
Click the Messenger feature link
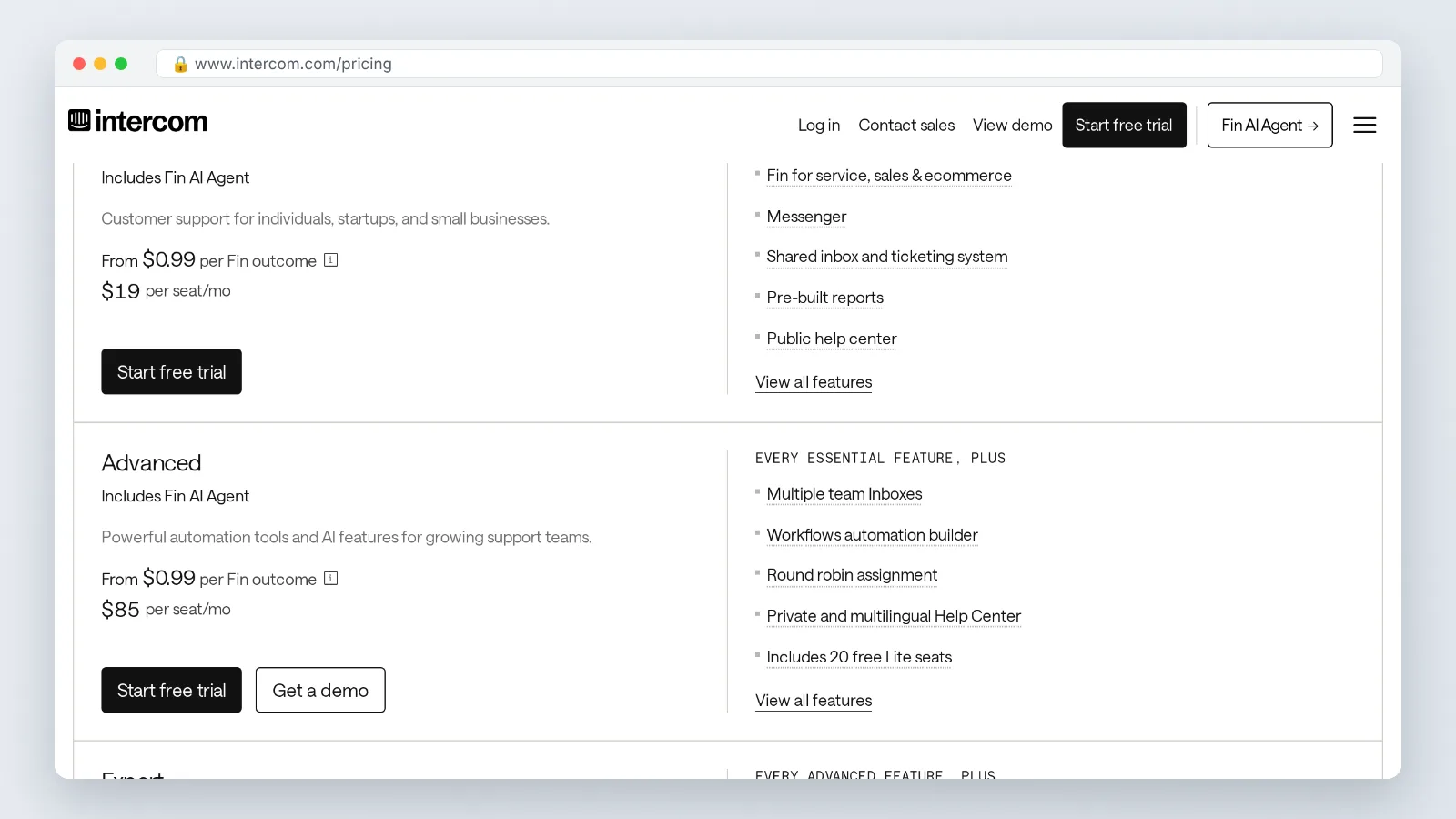click(806, 217)
